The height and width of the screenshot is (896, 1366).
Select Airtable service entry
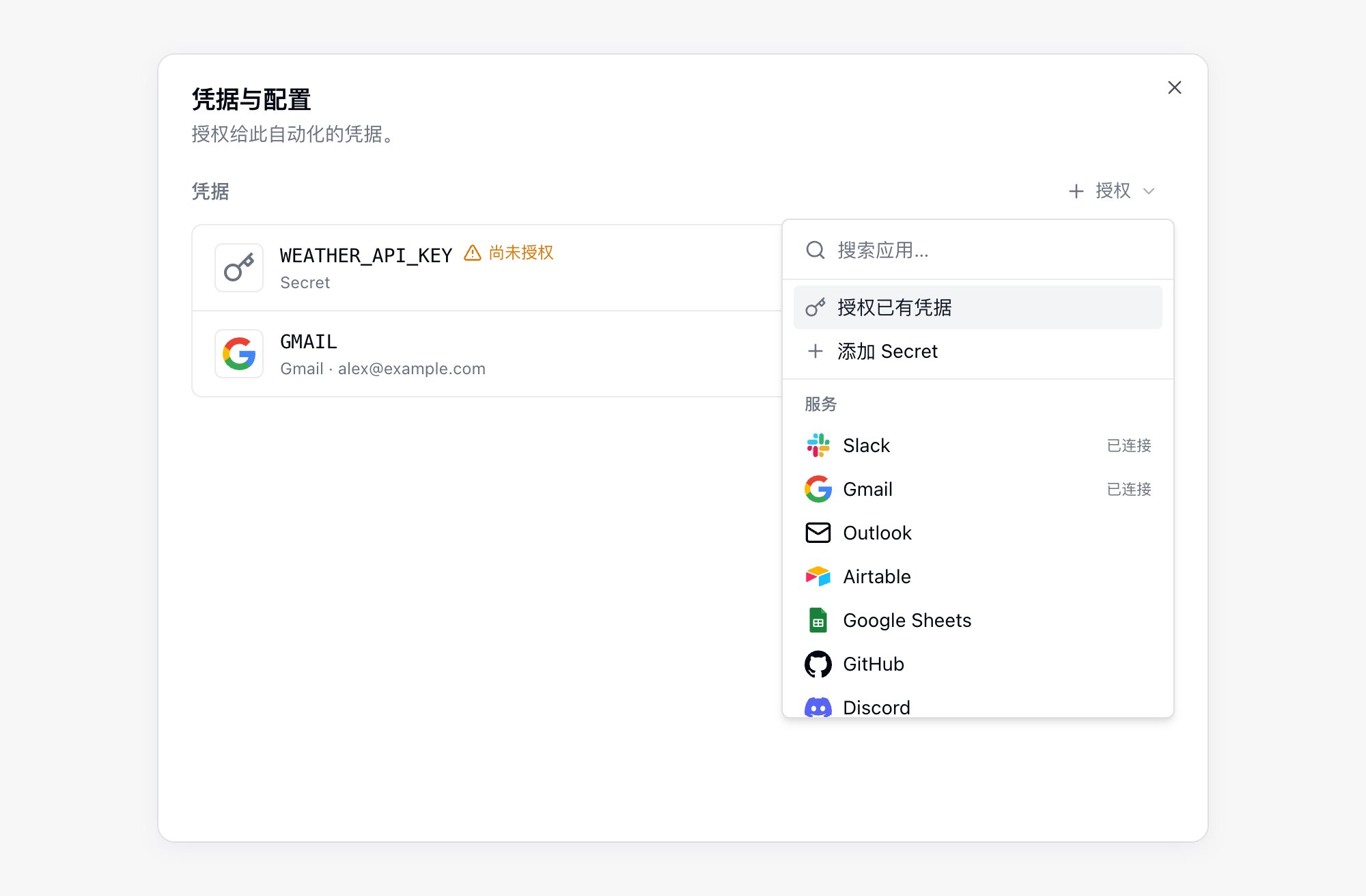[978, 576]
